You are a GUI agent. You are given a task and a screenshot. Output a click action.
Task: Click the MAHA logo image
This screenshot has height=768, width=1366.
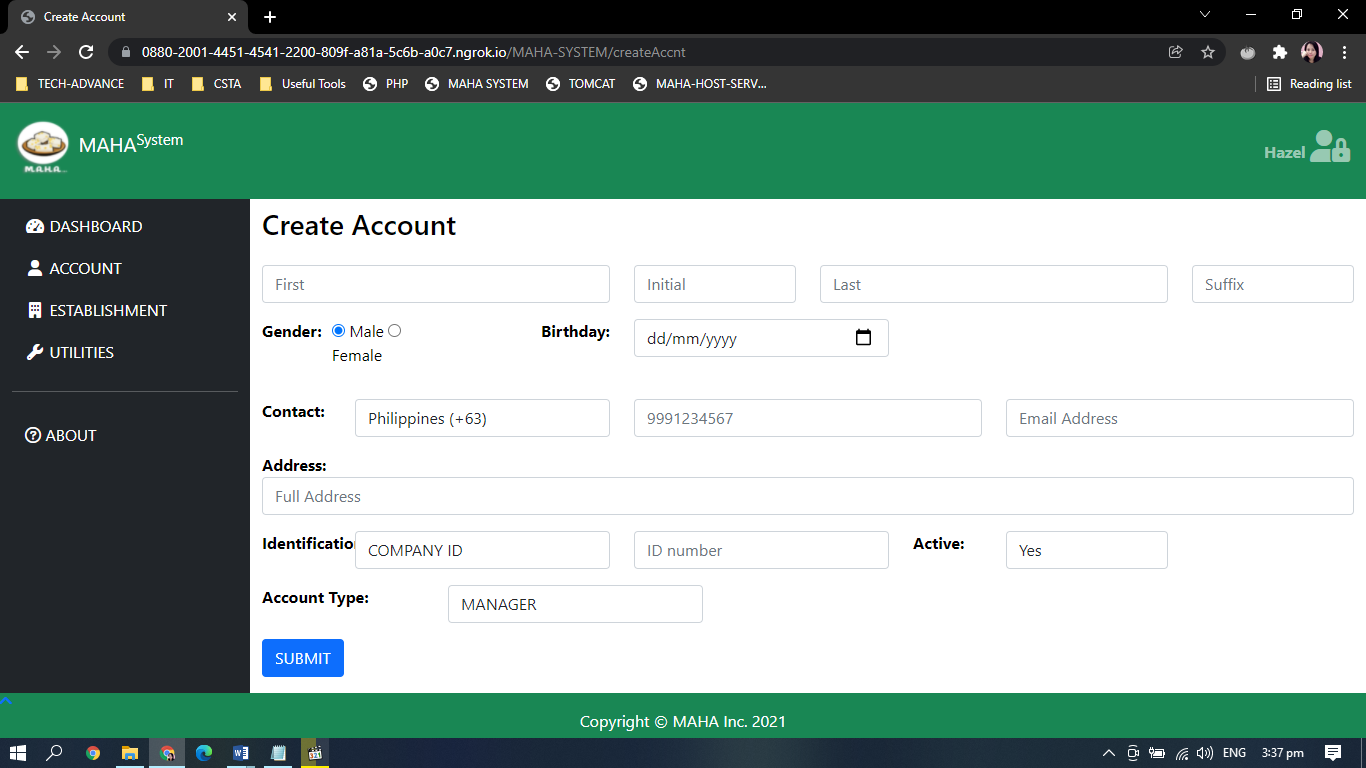pyautogui.click(x=43, y=148)
